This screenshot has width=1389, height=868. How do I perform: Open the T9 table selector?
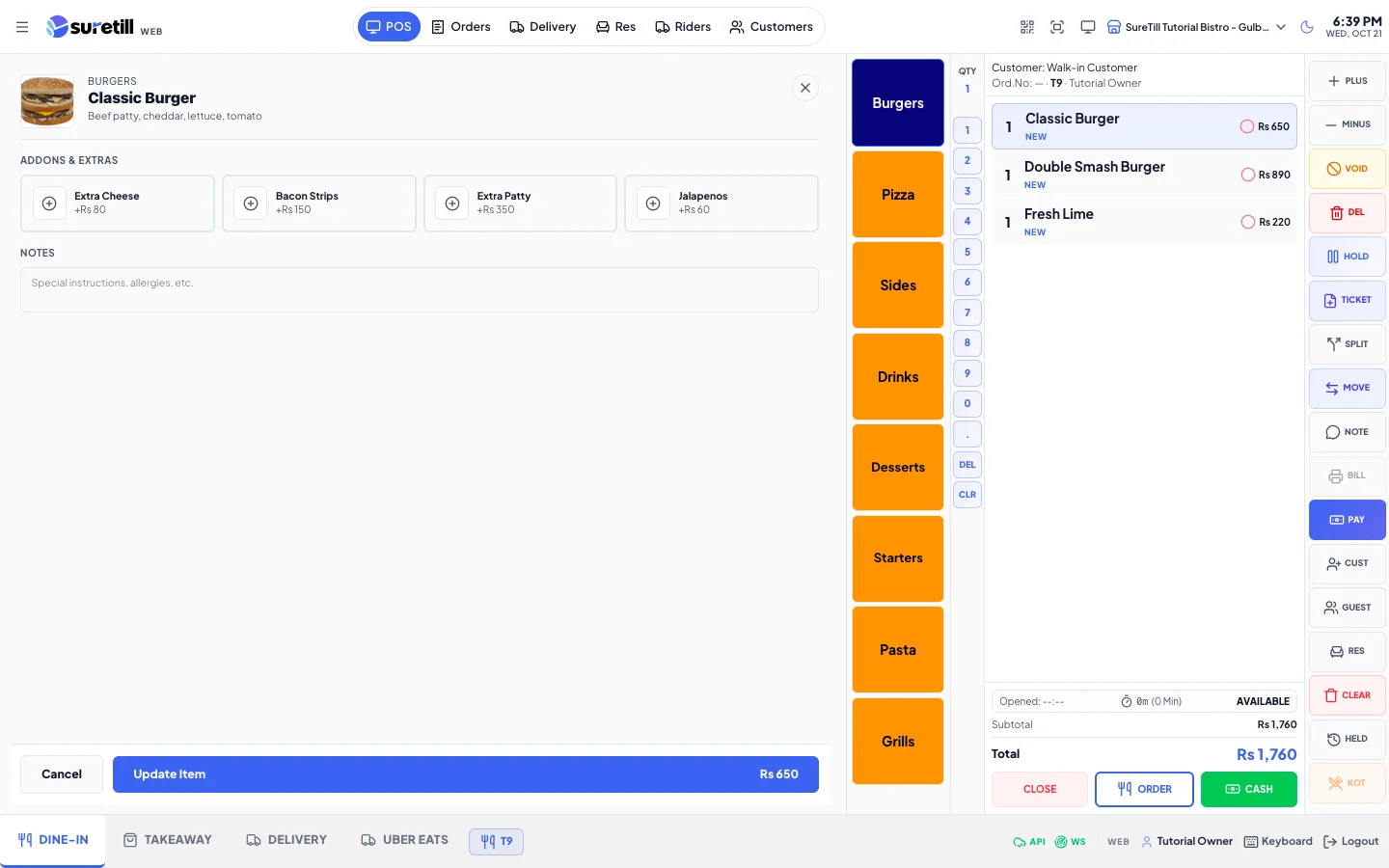tap(497, 841)
